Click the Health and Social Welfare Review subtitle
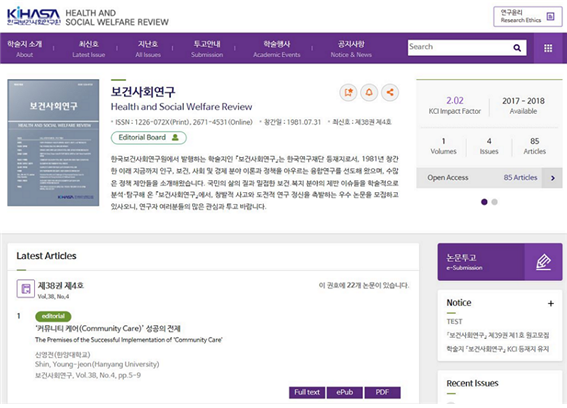Screen dimensions: 567x408 tap(181, 107)
